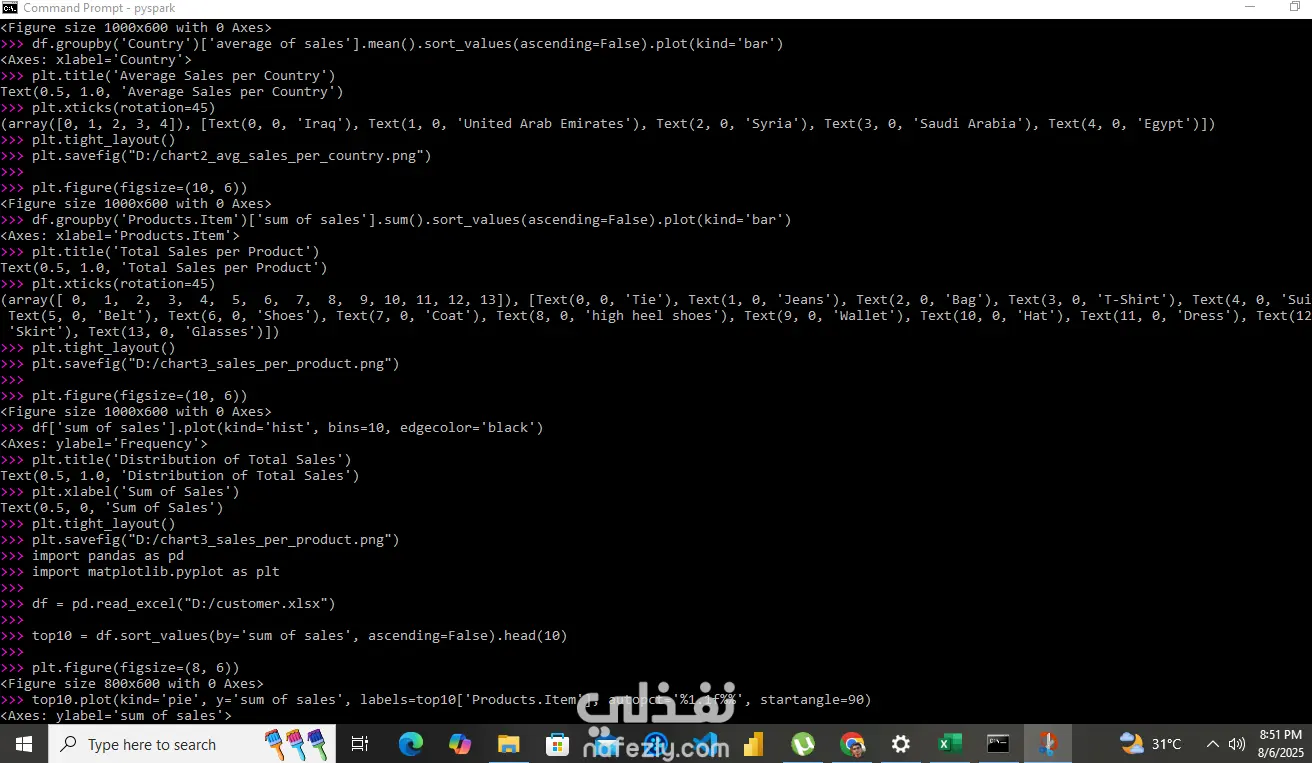1312x763 pixels.
Task: Open Power BI from the taskbar
Action: pos(753,744)
